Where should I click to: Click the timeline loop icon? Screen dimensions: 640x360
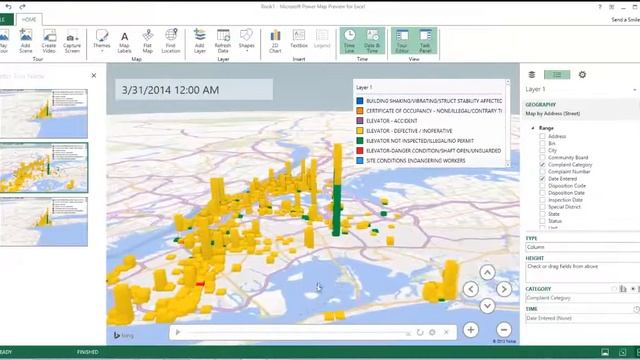[x=420, y=332]
